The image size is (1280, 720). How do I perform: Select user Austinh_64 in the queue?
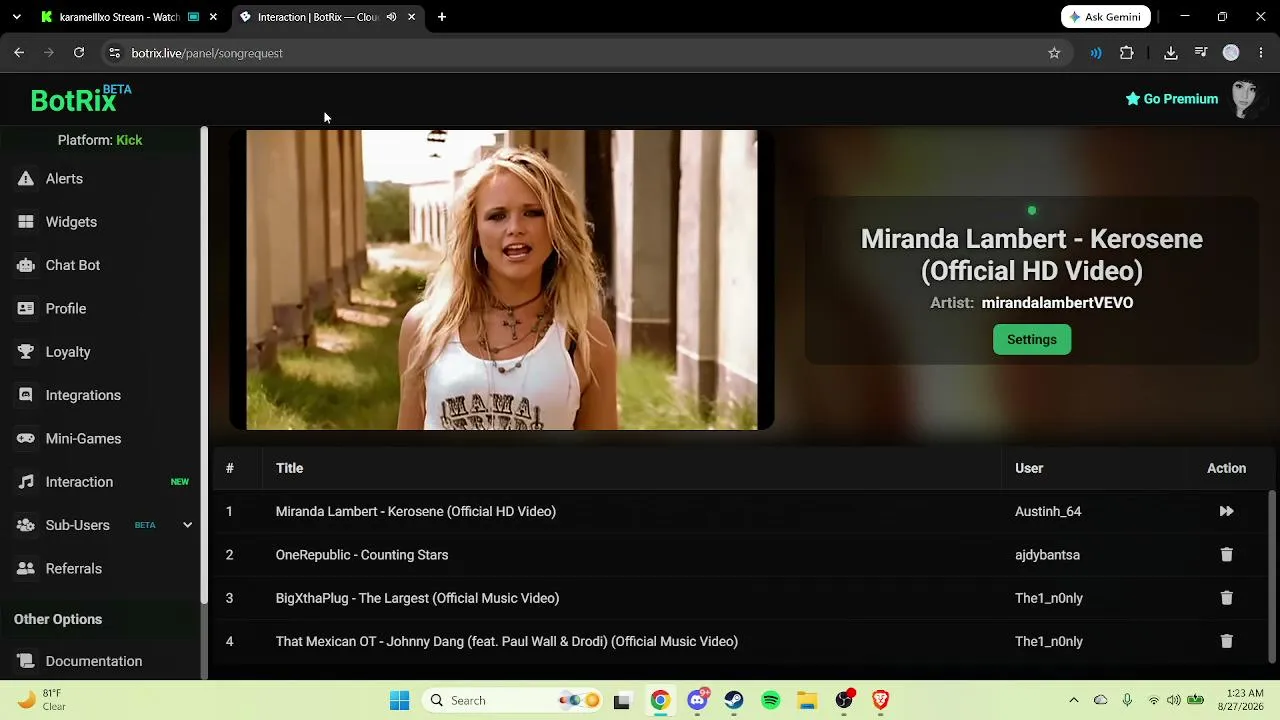(x=1048, y=511)
